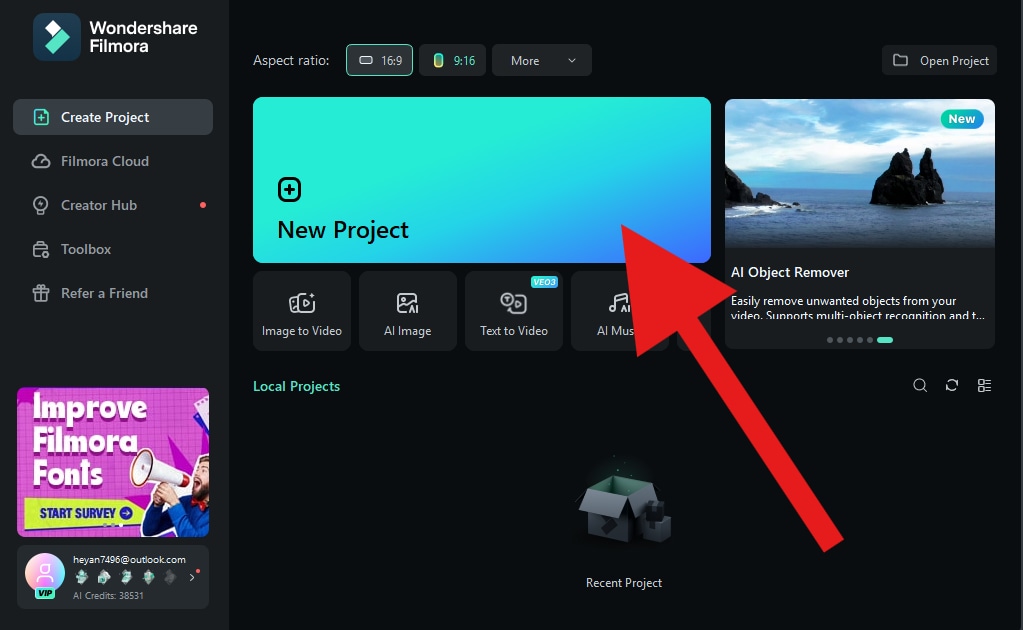The image size is (1023, 630).
Task: Select the first carousel page dot
Action: coord(830,340)
